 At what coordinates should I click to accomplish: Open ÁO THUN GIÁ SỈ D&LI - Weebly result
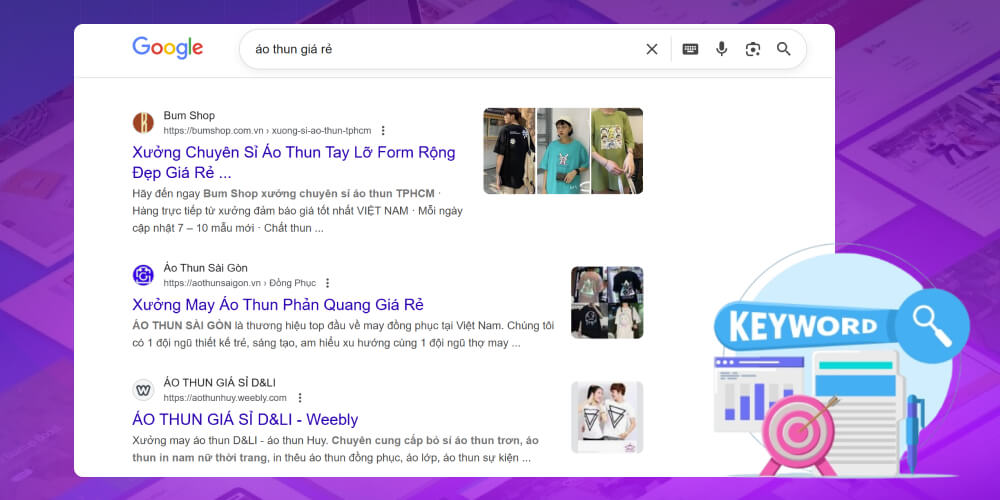245,419
